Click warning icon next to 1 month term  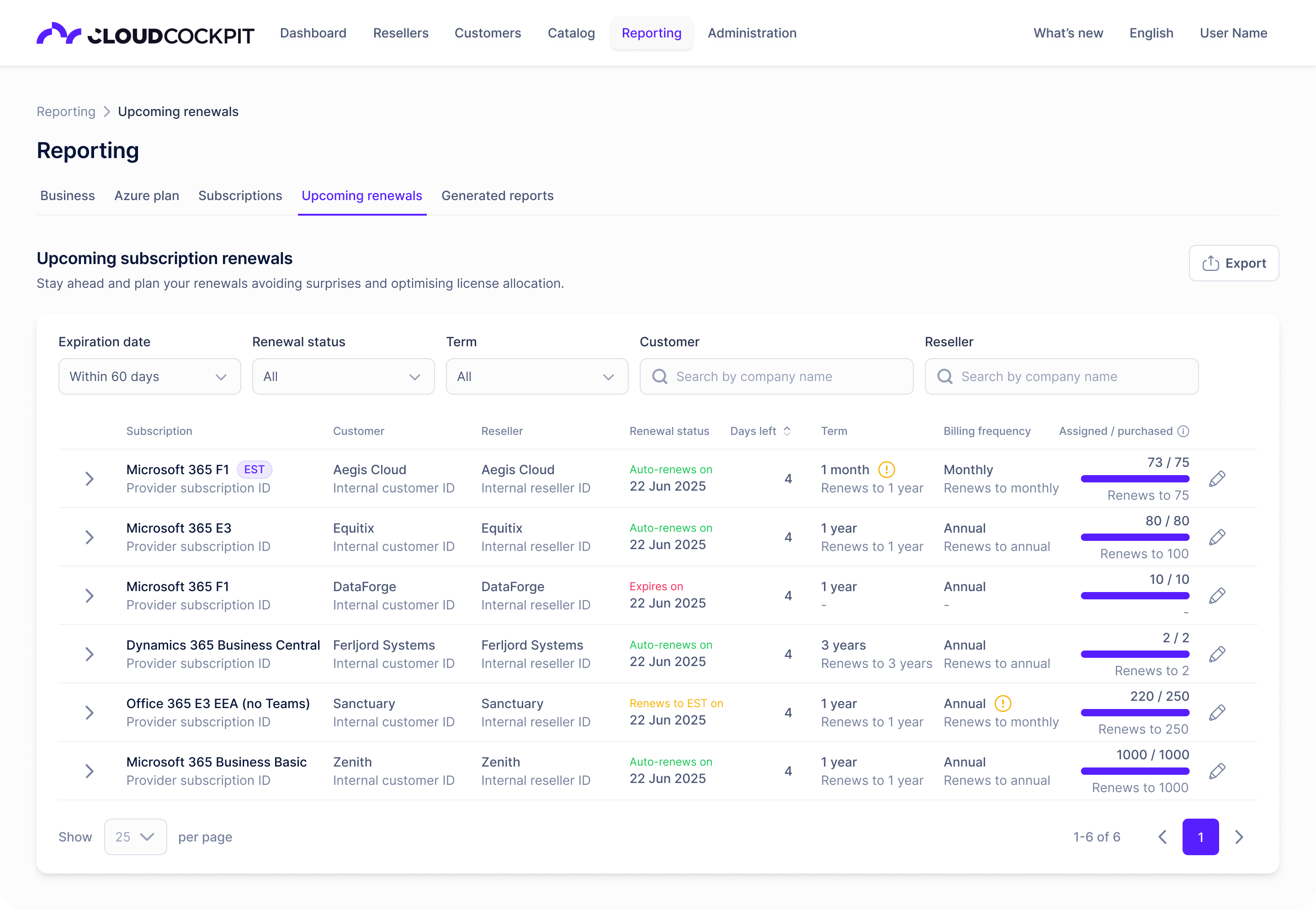tap(886, 470)
